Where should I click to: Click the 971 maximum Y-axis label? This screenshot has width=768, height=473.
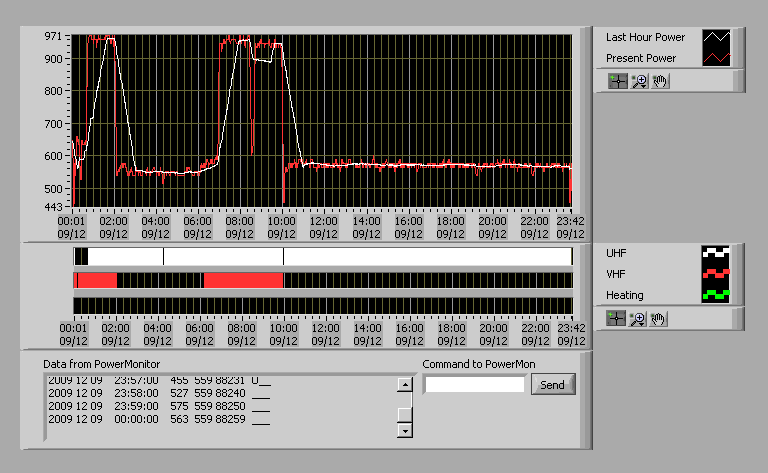(x=53, y=36)
